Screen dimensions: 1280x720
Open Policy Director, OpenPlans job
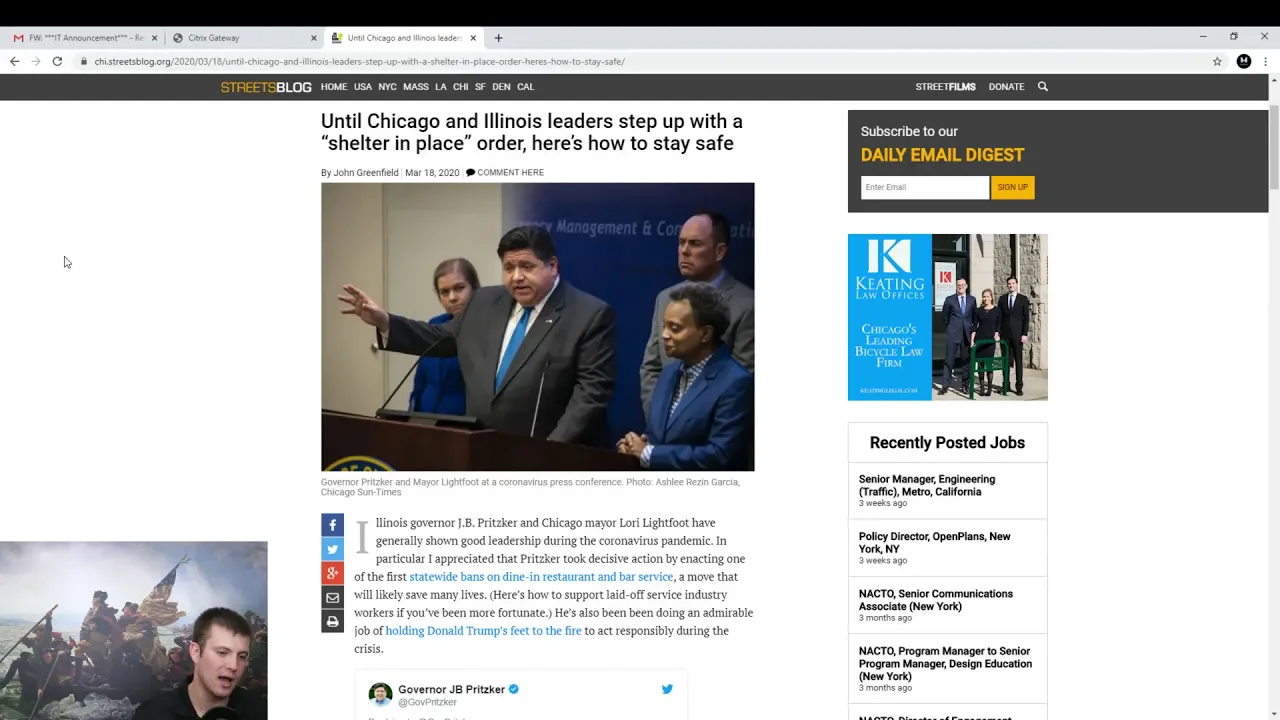tap(934, 543)
